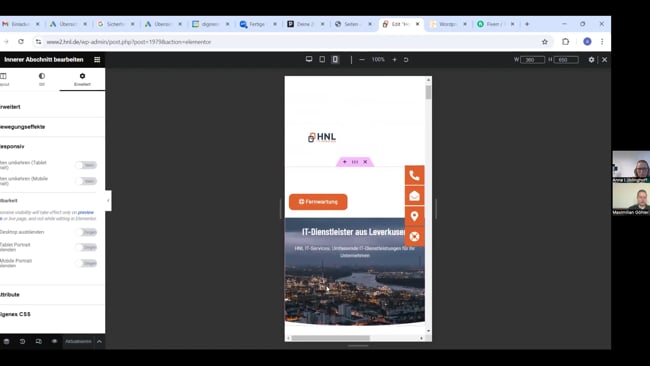Click the 100% zoom value
The height and width of the screenshot is (366, 650).
pos(378,60)
